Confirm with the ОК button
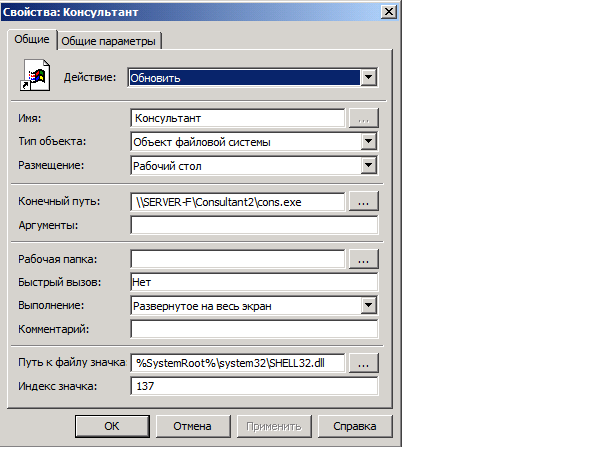 112,426
